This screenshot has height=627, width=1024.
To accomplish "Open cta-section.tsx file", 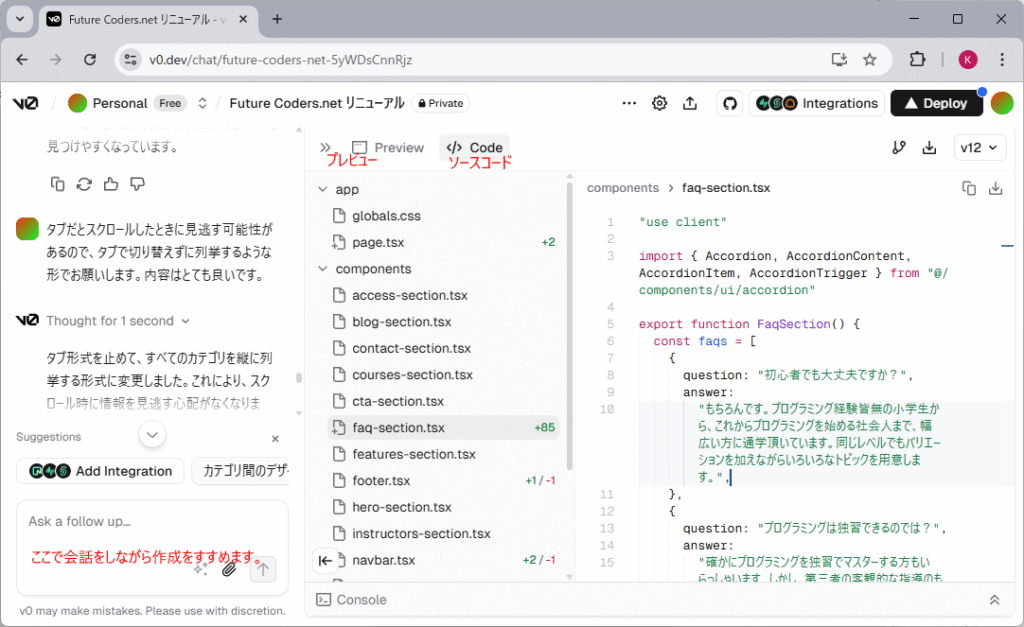I will (398, 401).
